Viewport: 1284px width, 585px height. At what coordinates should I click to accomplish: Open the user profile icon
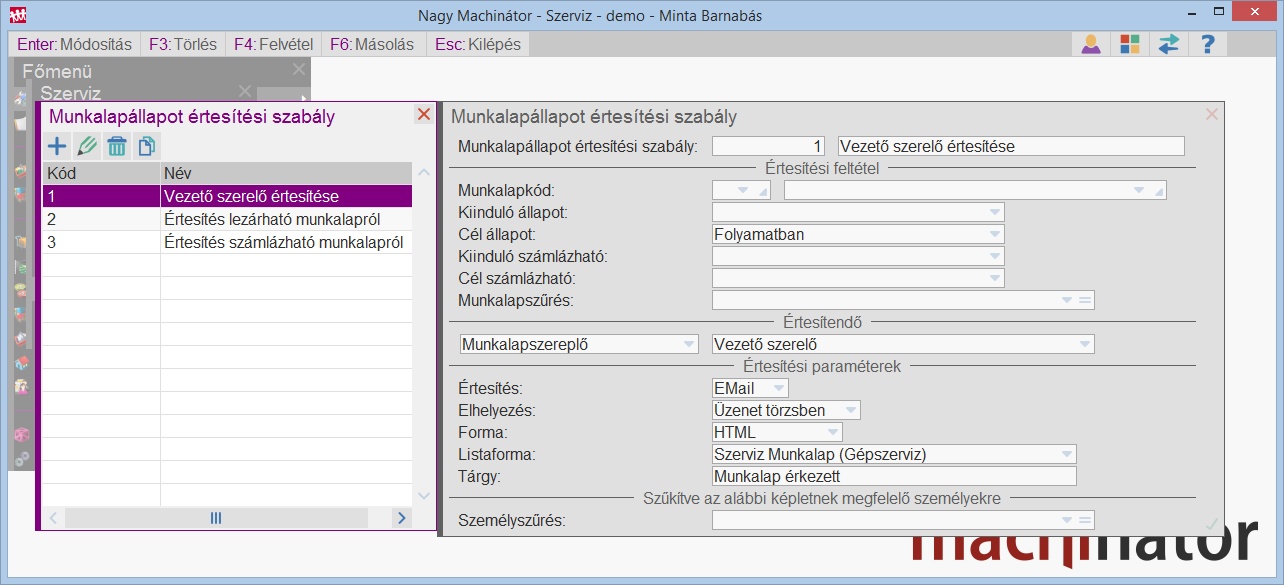pos(1091,45)
